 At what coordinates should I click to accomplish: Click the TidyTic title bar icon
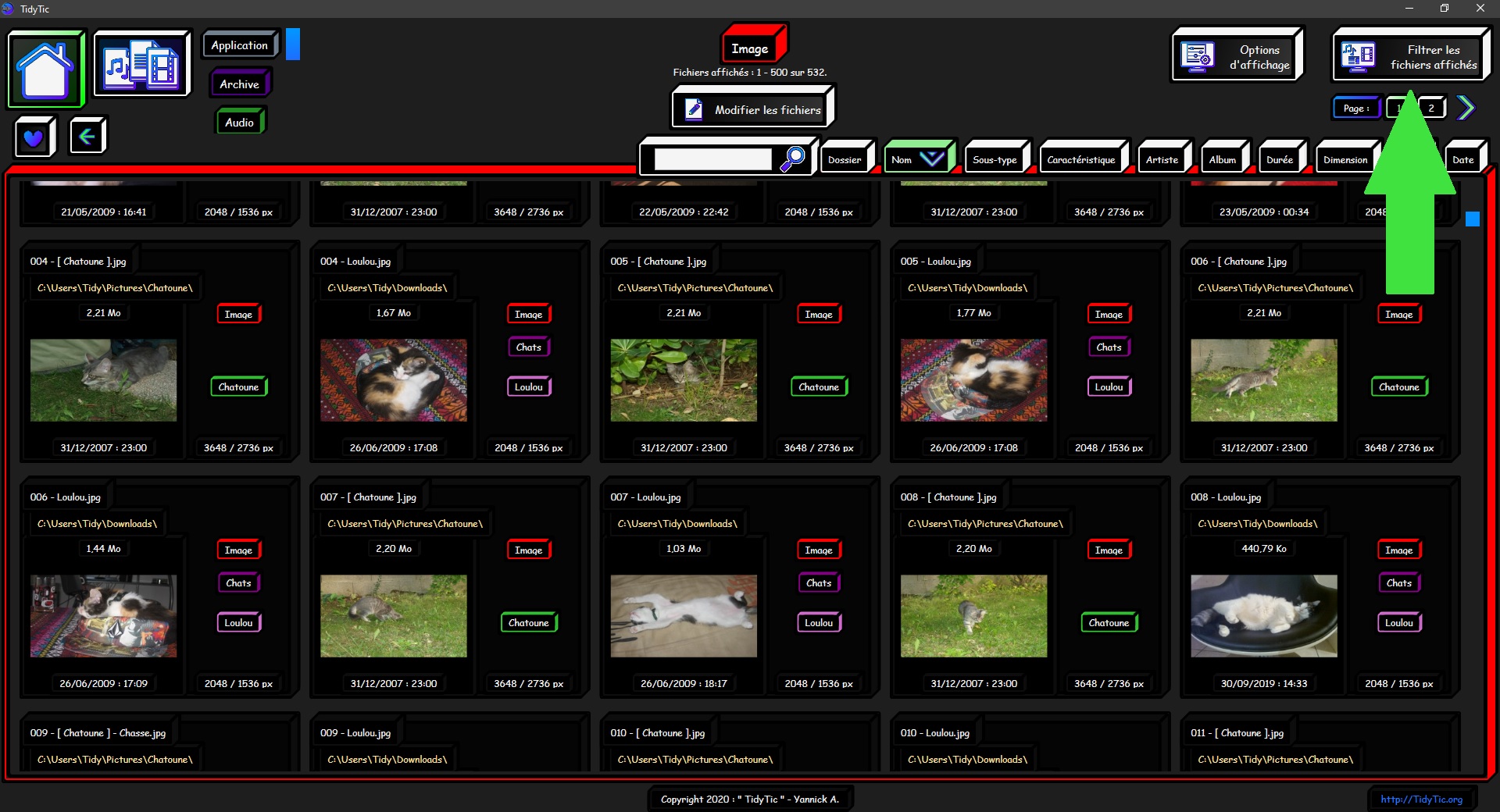point(8,9)
